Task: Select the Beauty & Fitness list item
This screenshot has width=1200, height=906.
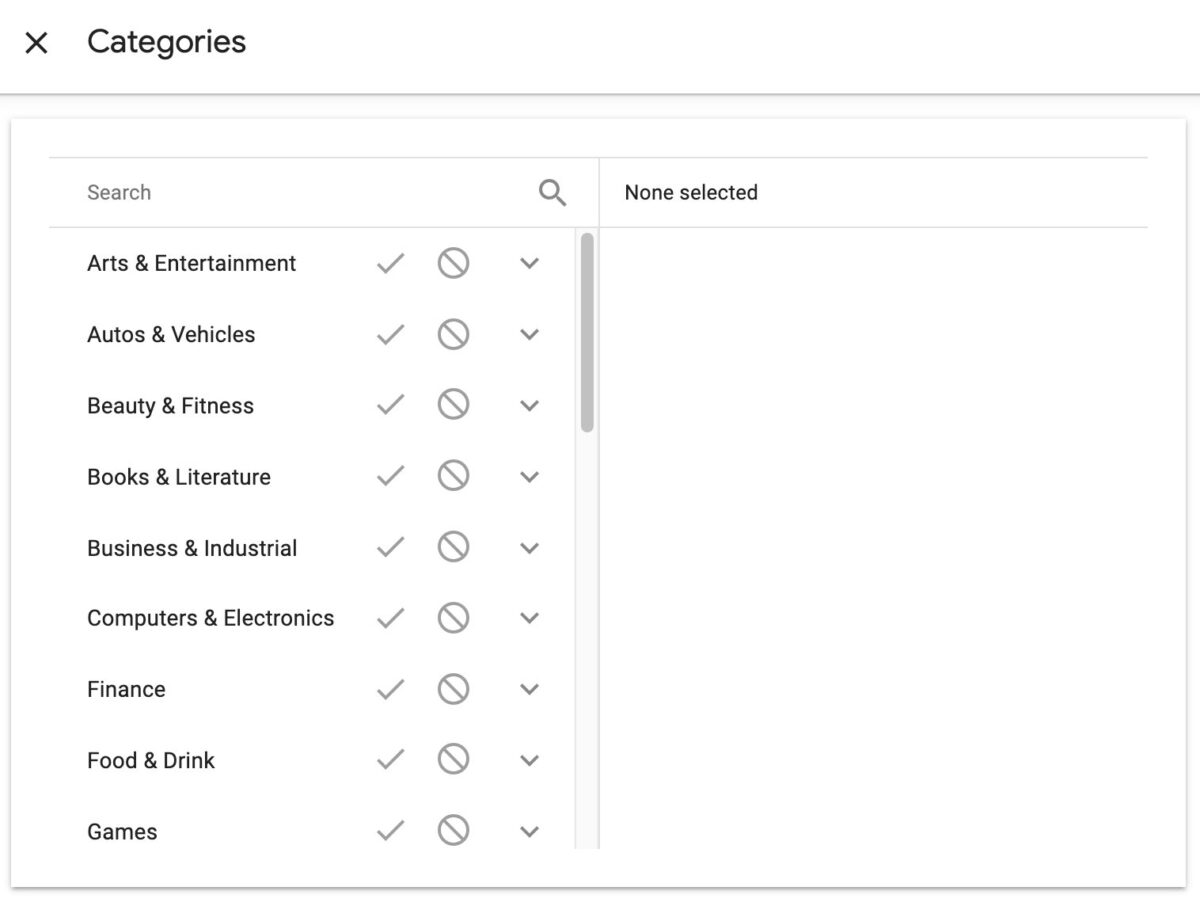Action: pos(170,406)
